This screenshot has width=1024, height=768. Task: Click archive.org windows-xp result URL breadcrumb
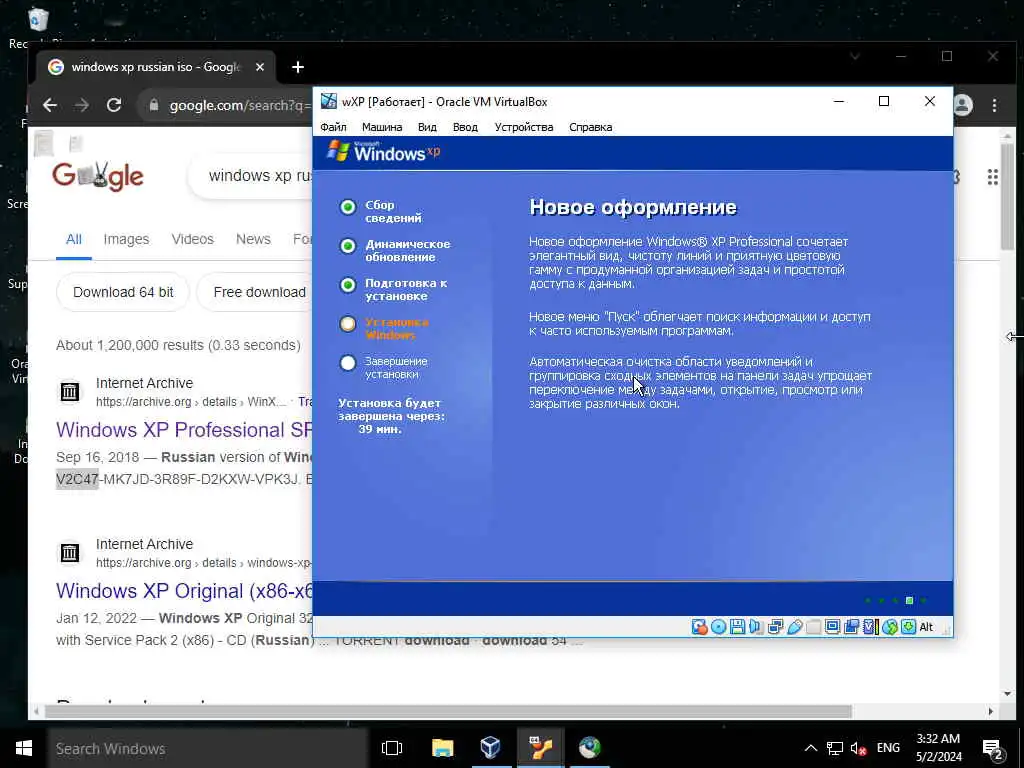pos(204,563)
